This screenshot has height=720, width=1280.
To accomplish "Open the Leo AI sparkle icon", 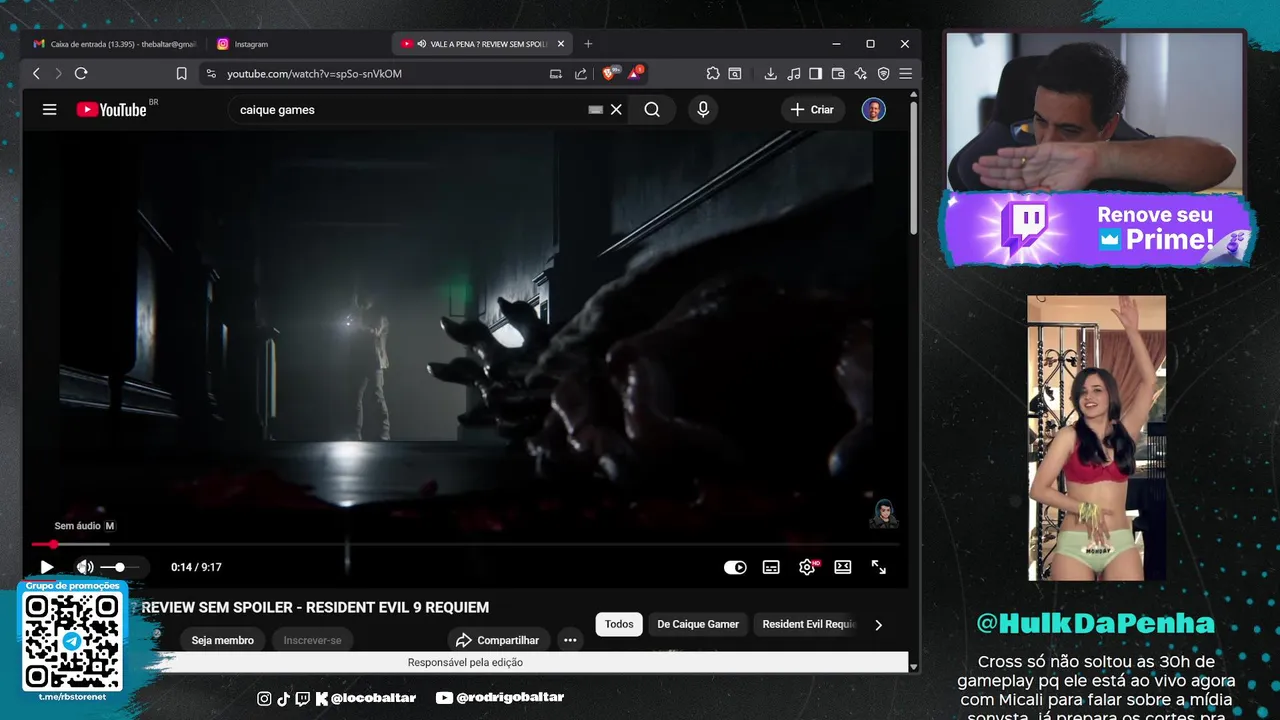I will click(x=860, y=73).
